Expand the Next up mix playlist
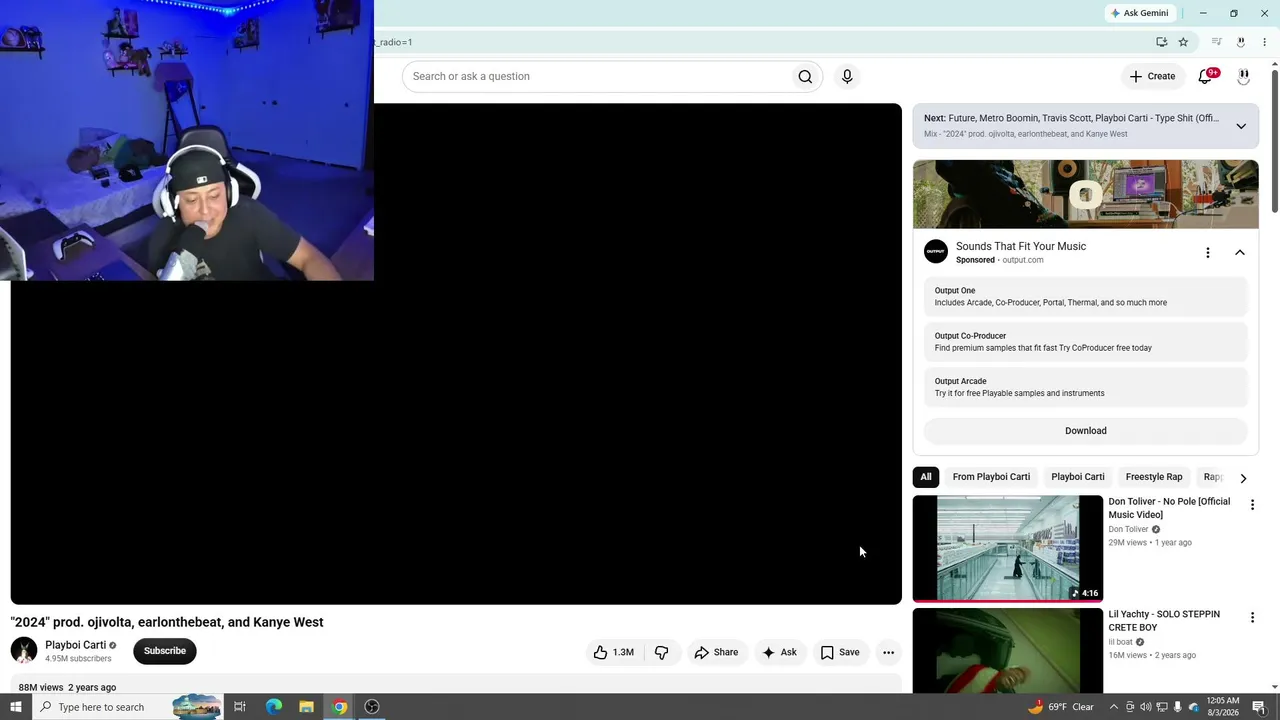This screenshot has width=1280, height=720. 1241,126
